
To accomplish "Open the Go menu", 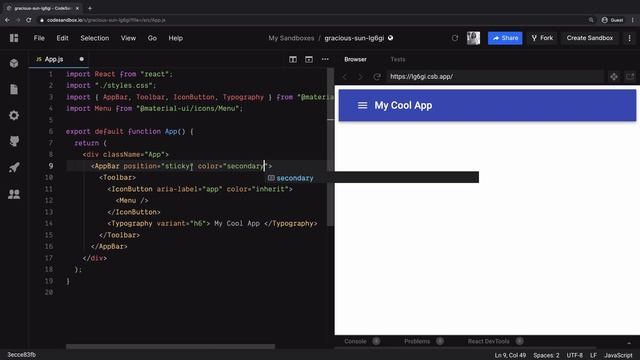I will click(x=152, y=38).
